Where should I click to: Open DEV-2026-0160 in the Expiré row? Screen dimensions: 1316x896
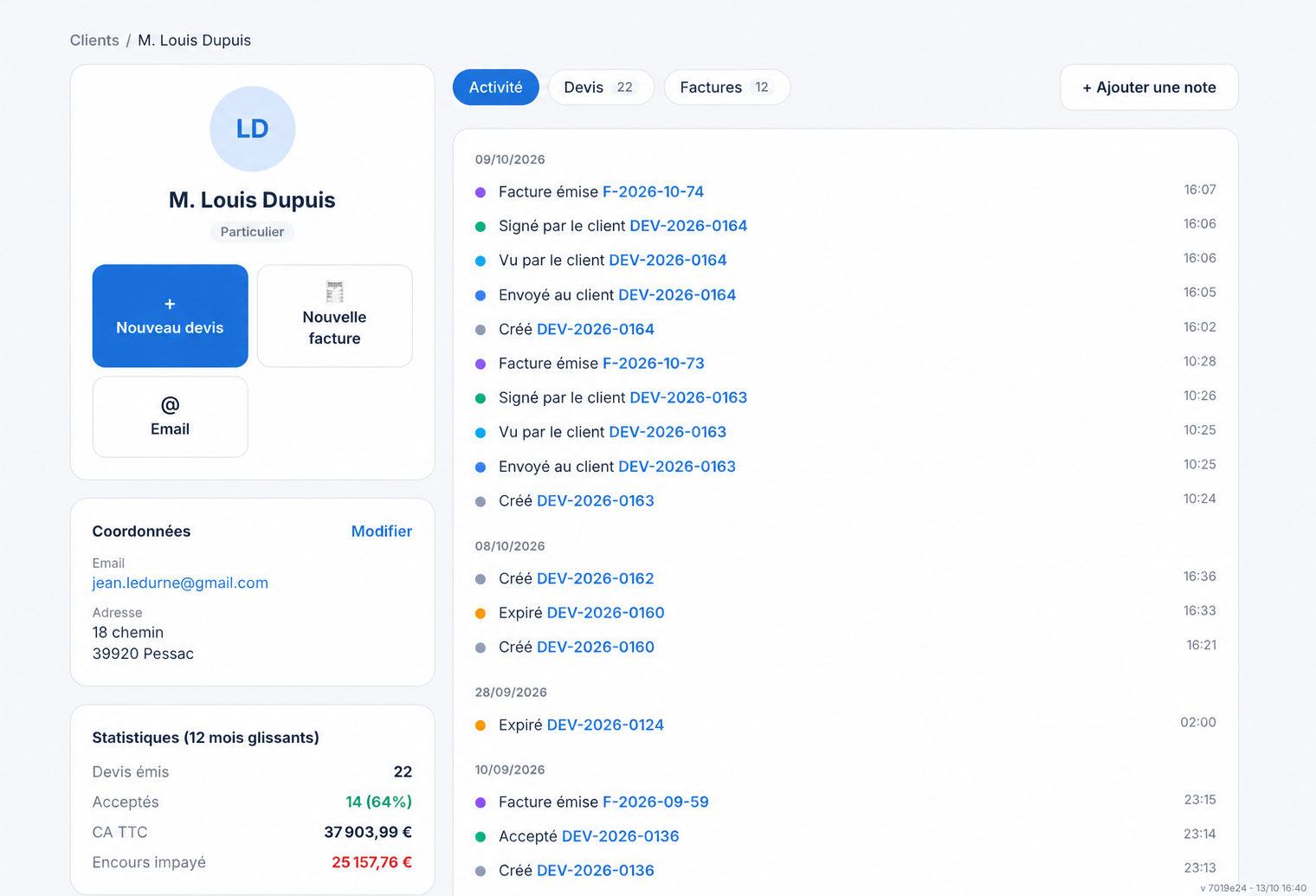(x=605, y=613)
